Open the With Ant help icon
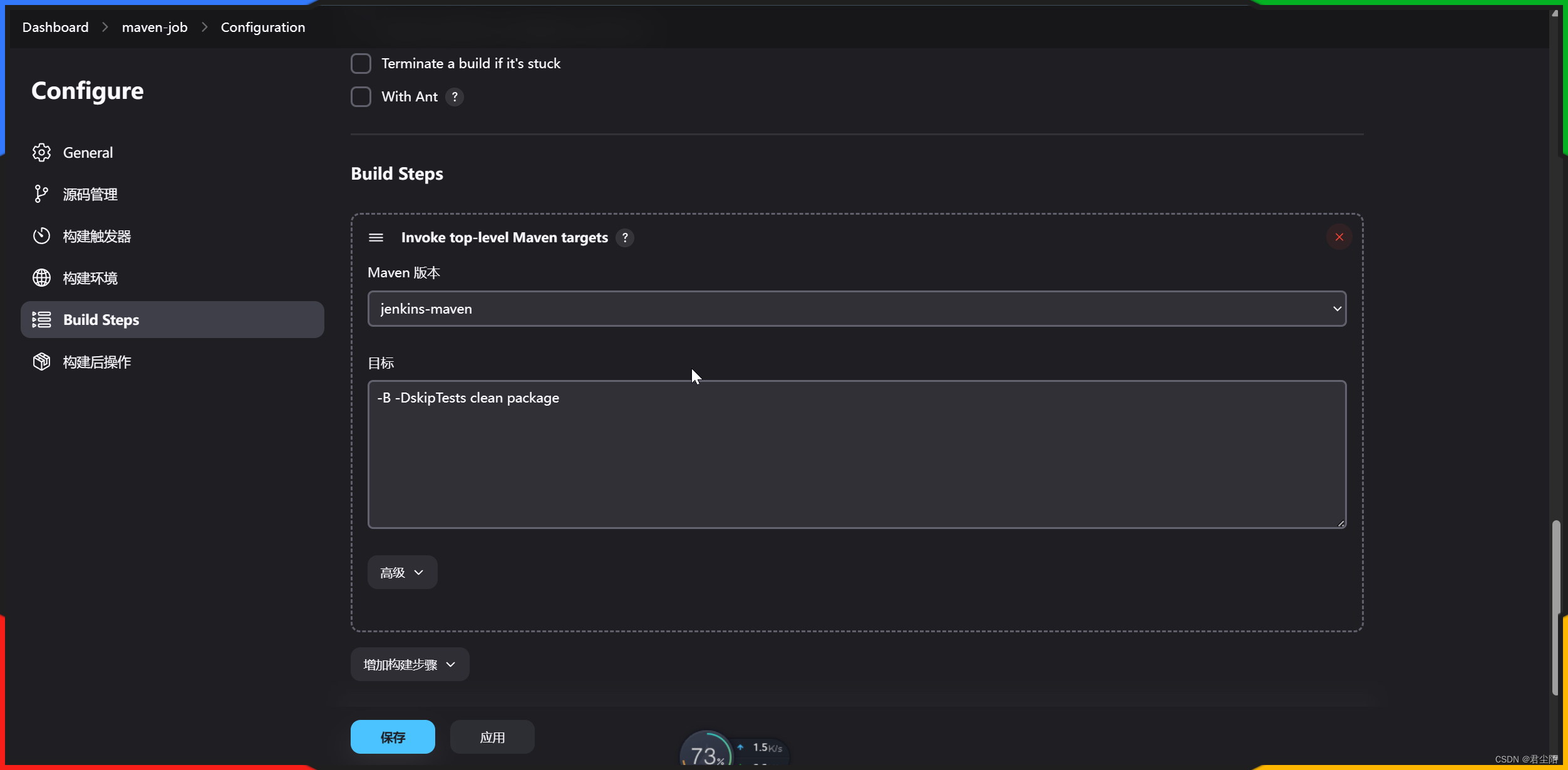This screenshot has width=1568, height=770. pos(455,97)
